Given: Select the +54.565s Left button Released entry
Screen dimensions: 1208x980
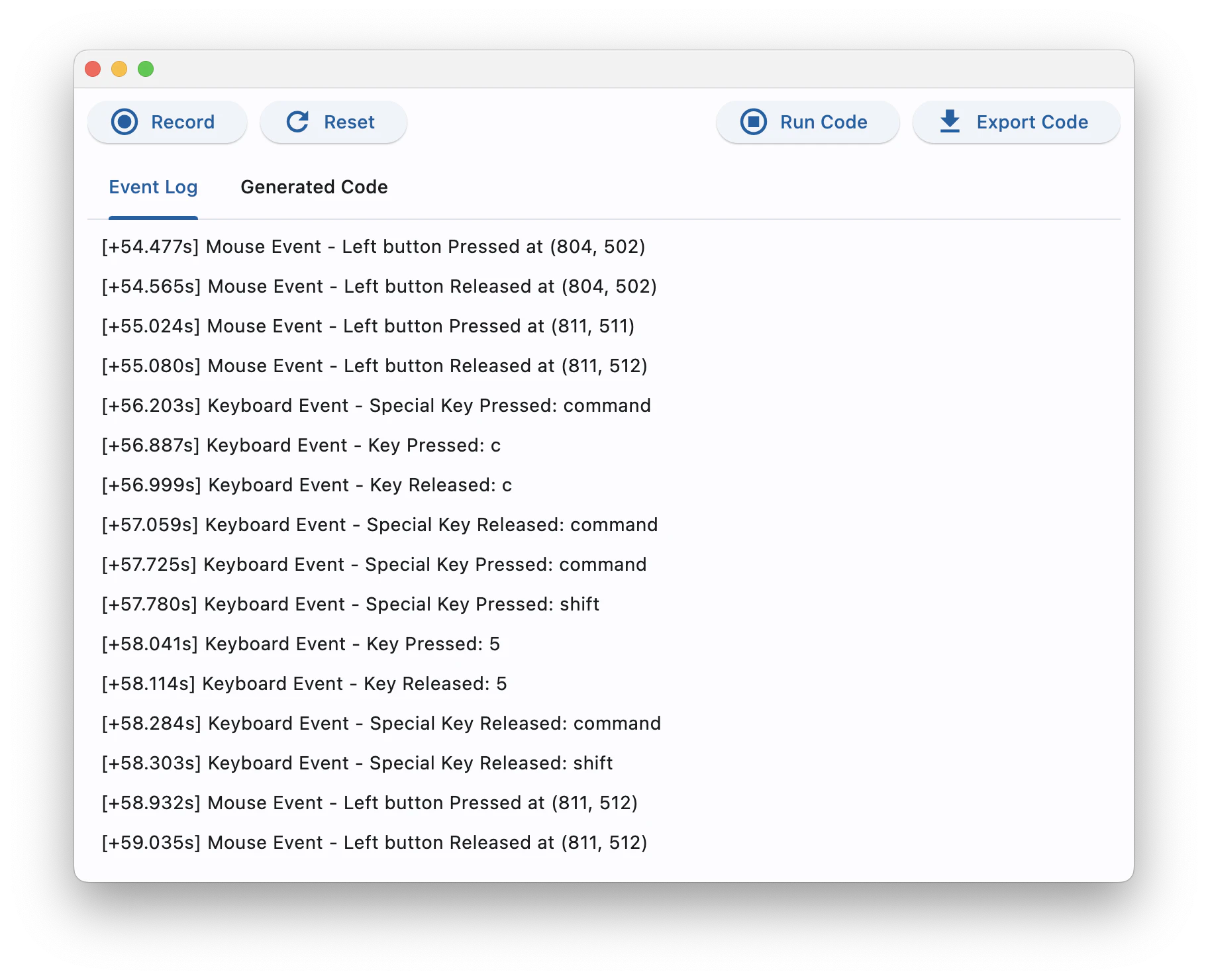Looking at the screenshot, I should 379,287.
